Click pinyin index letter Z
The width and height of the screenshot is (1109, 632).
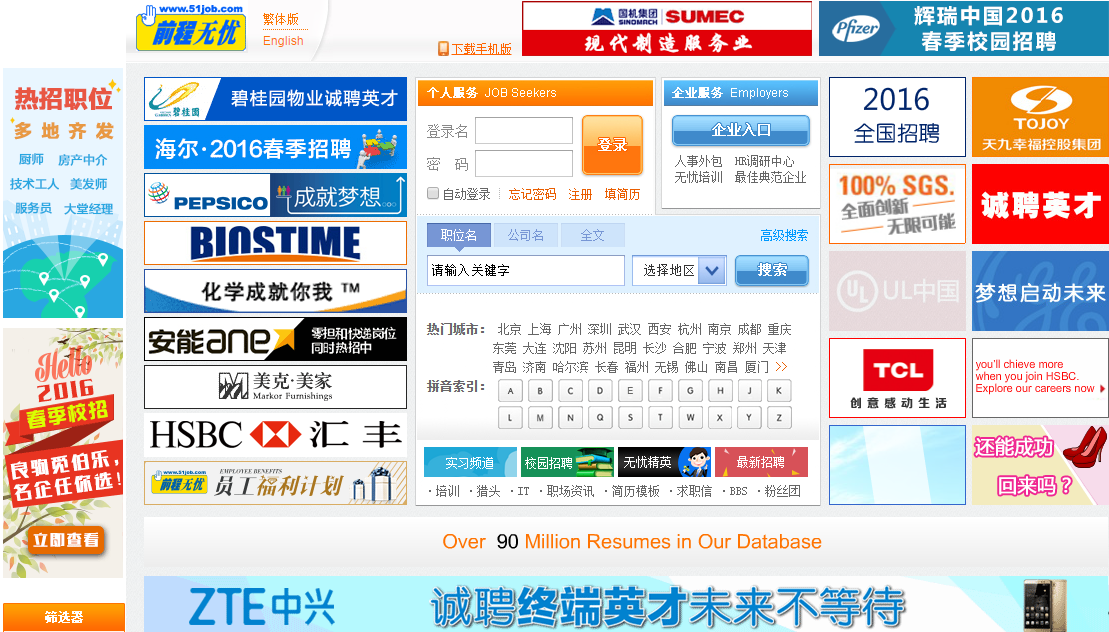(x=779, y=417)
